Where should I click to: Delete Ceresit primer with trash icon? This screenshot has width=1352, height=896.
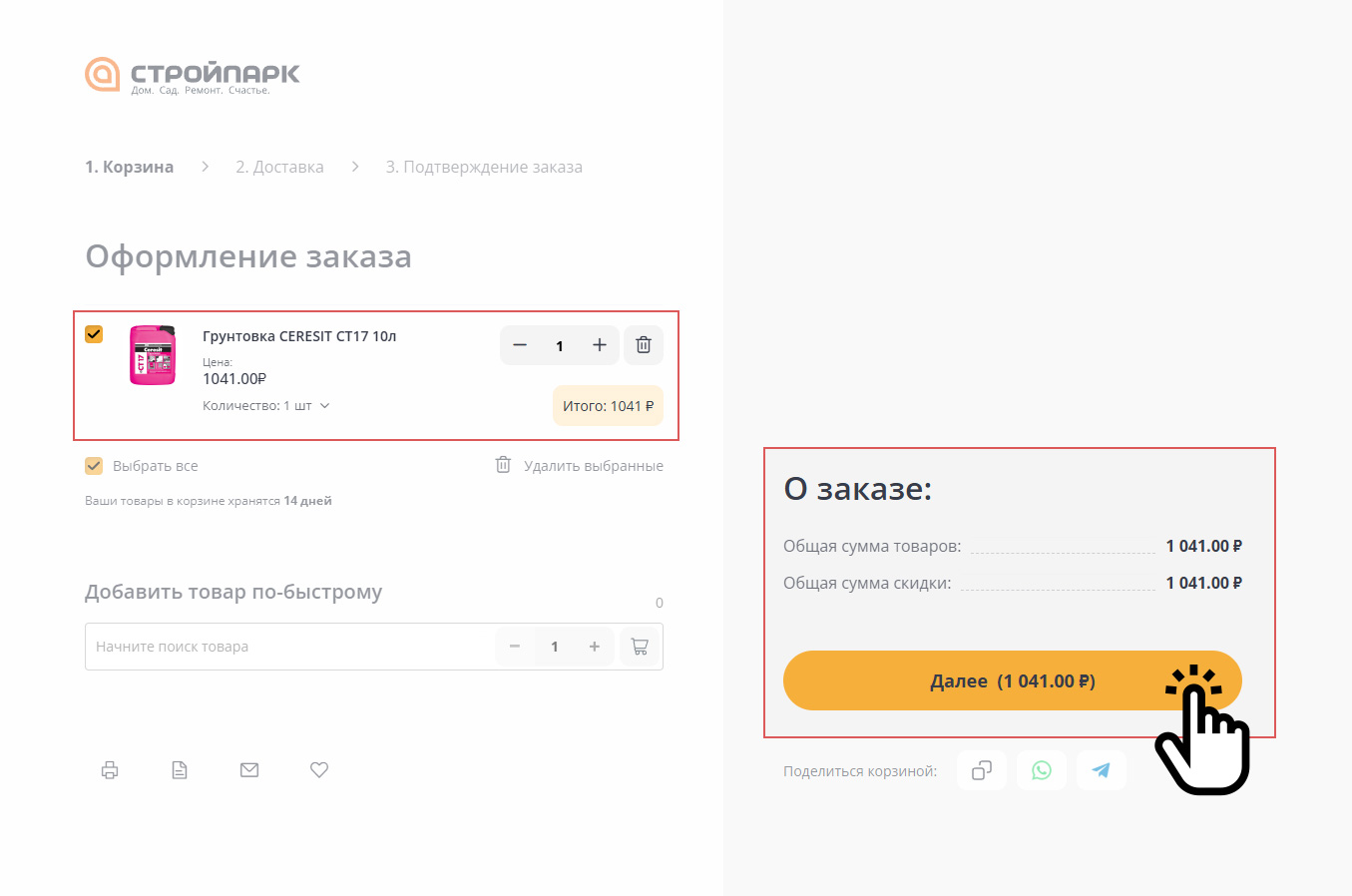[644, 345]
